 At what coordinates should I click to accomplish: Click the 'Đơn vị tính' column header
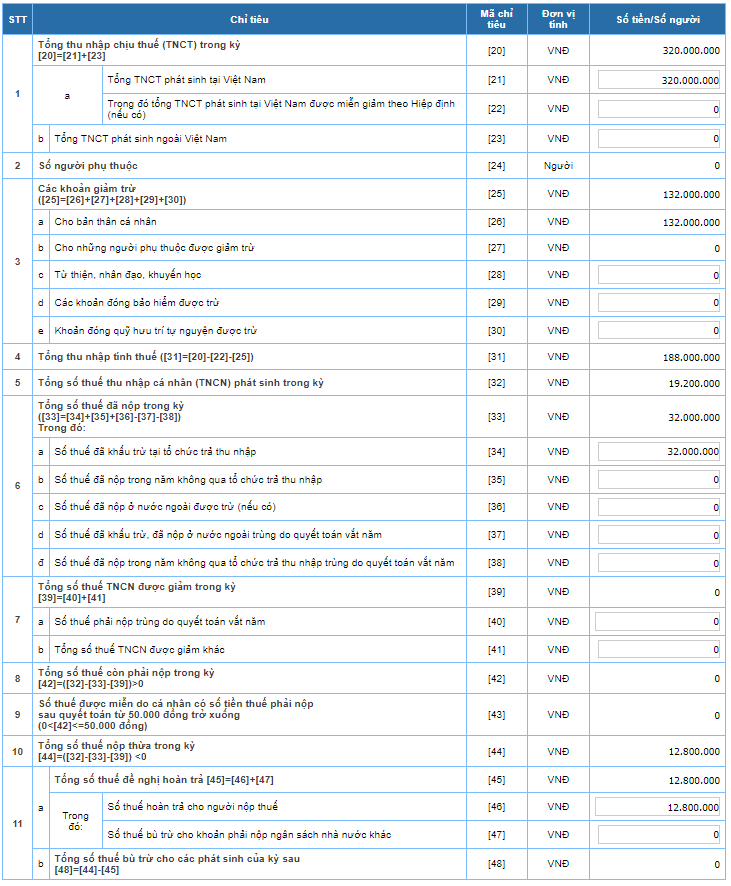pos(558,19)
